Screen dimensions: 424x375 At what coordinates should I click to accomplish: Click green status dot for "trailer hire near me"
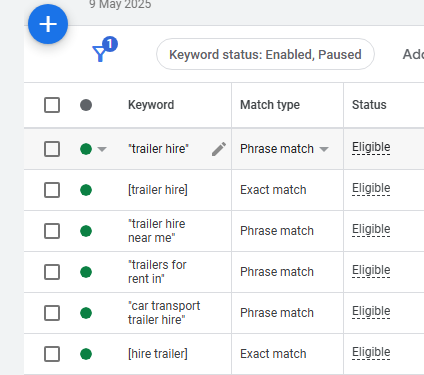click(x=86, y=231)
